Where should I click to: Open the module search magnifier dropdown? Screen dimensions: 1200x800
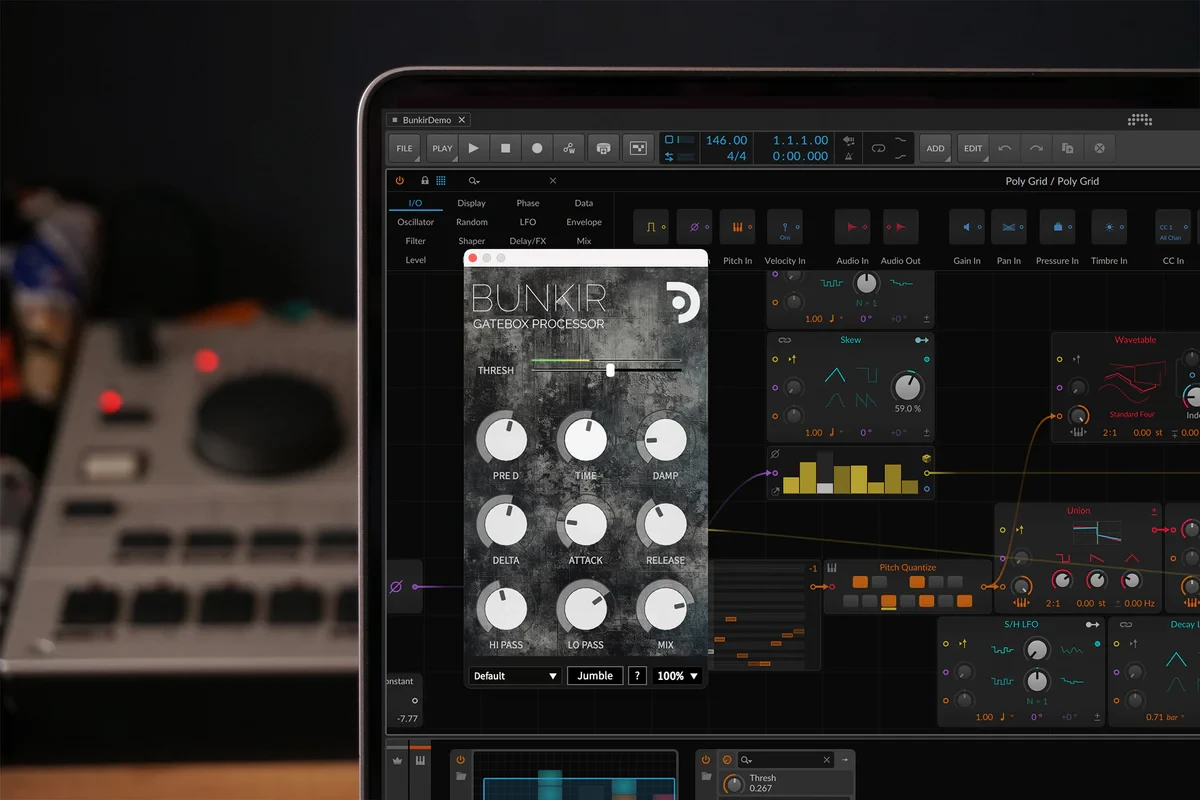(x=474, y=181)
